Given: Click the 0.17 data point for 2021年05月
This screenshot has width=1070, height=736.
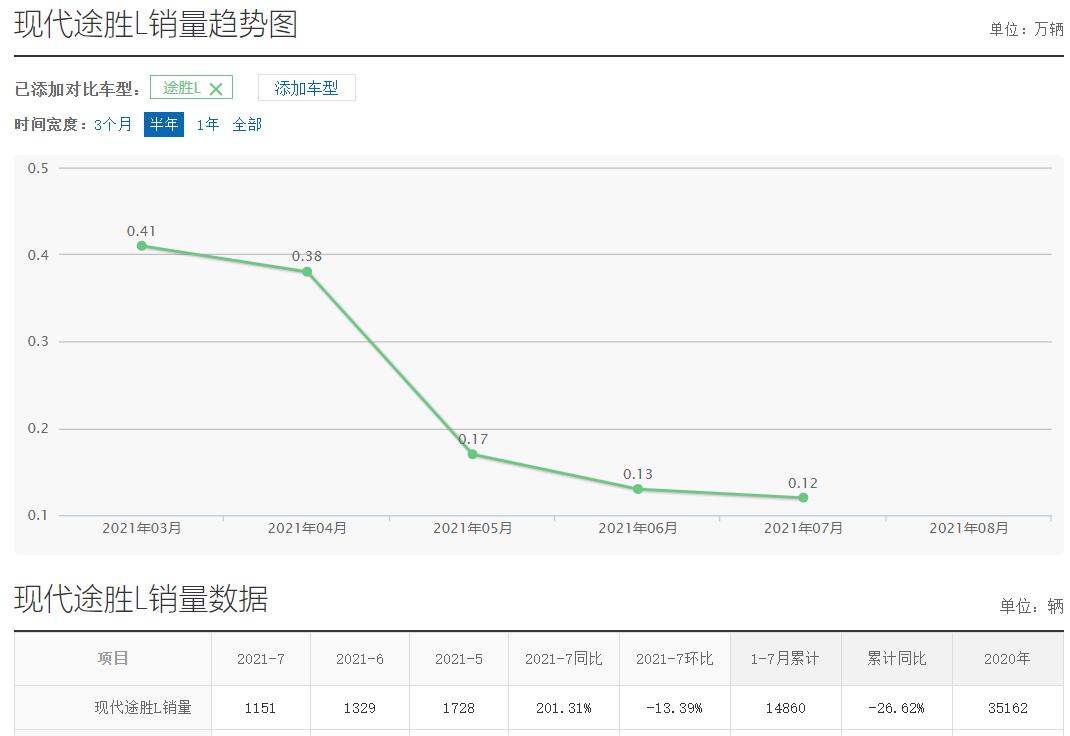Looking at the screenshot, I should (471, 454).
